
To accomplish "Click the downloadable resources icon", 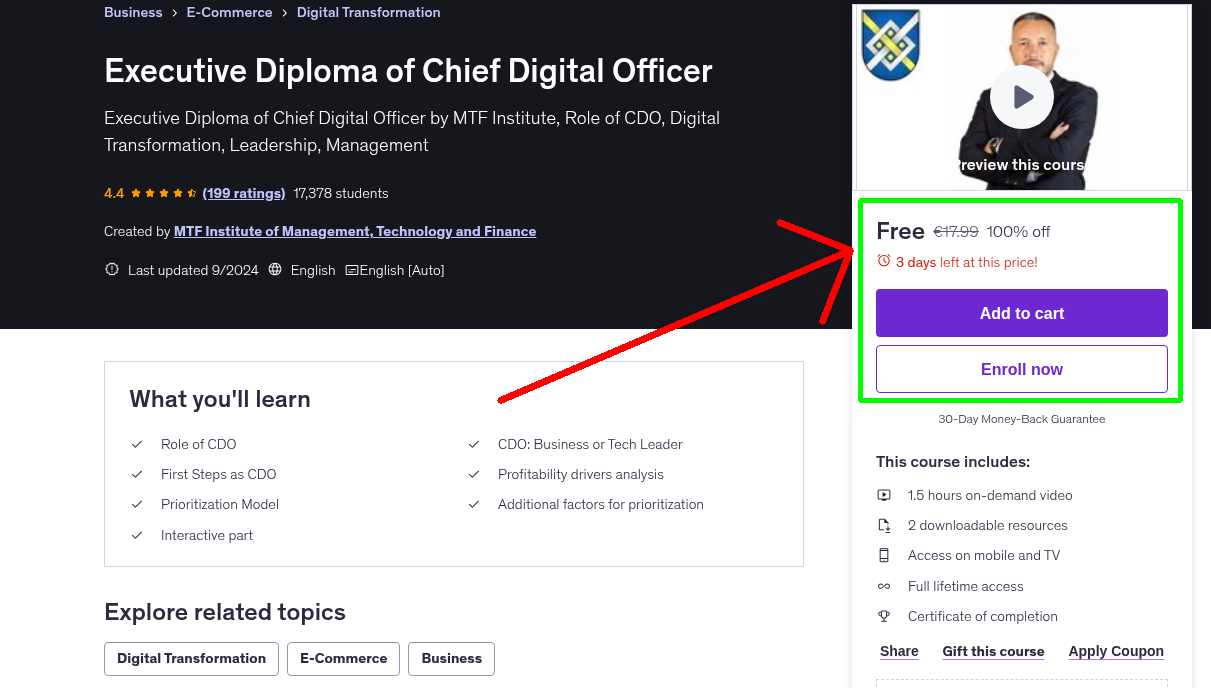I will tap(884, 525).
